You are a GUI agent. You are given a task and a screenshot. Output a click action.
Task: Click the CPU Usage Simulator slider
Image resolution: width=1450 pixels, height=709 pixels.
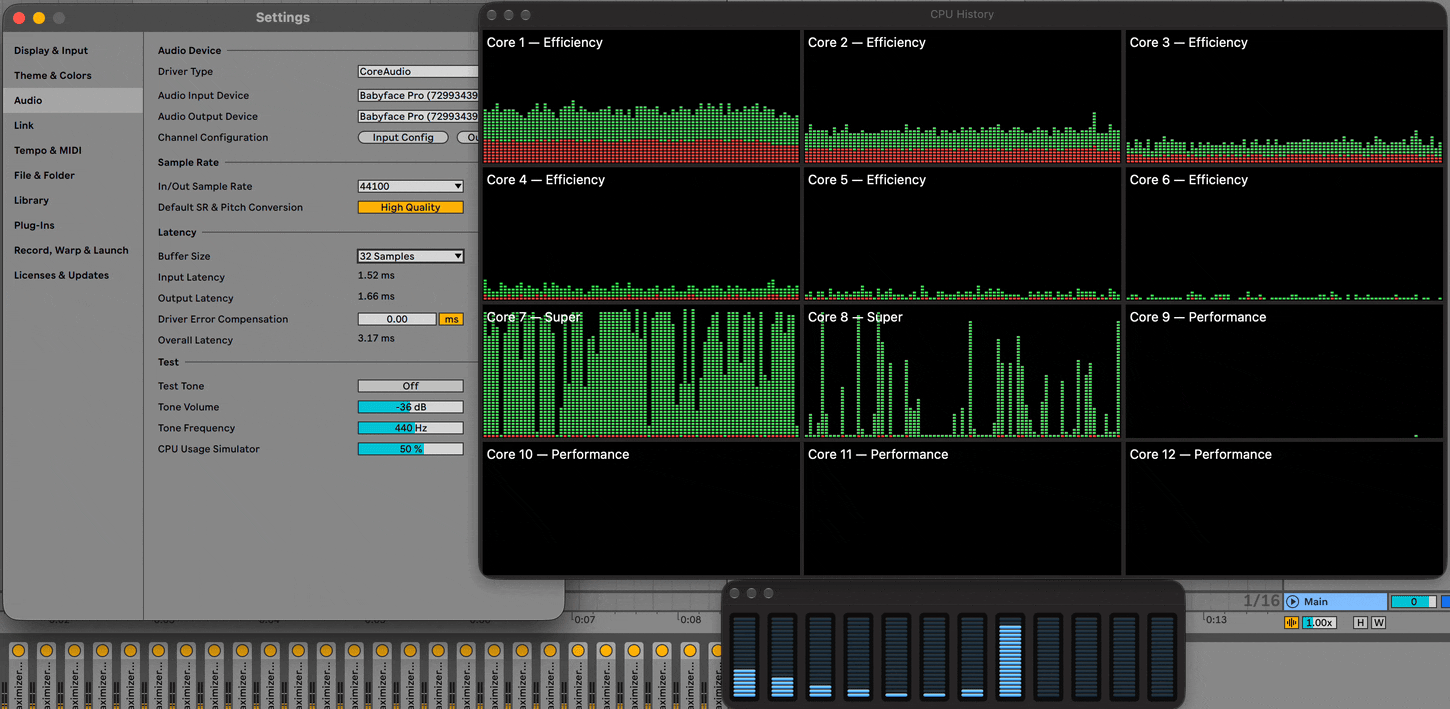(x=411, y=449)
